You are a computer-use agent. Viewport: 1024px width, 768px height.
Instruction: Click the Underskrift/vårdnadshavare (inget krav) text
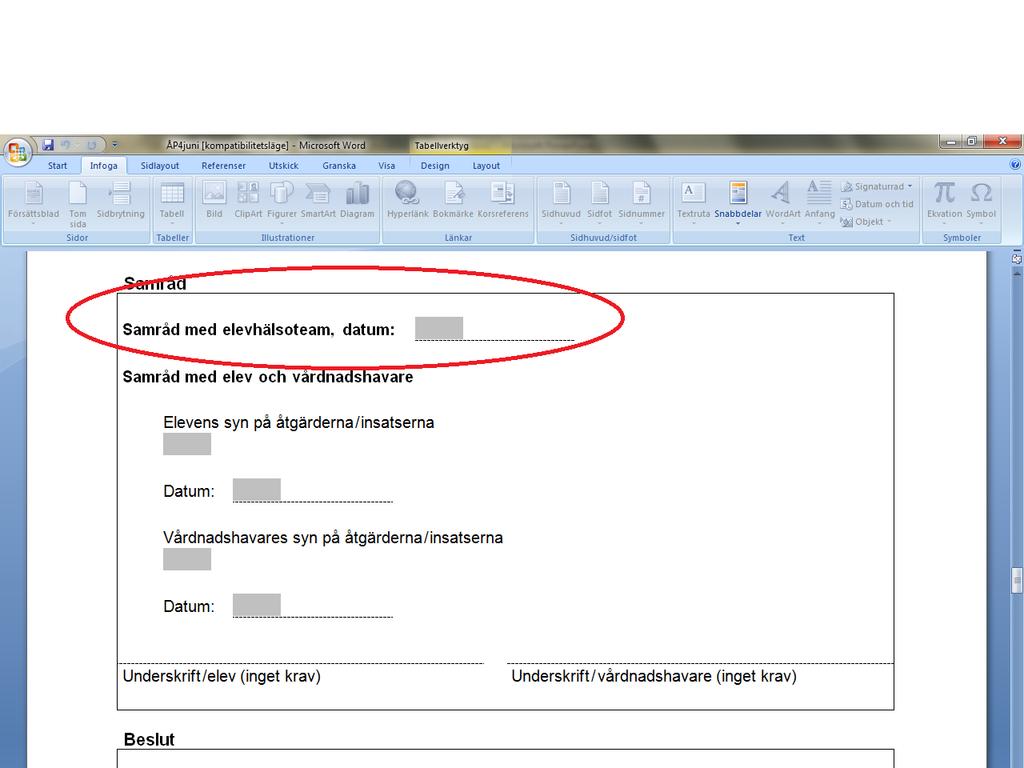click(654, 676)
